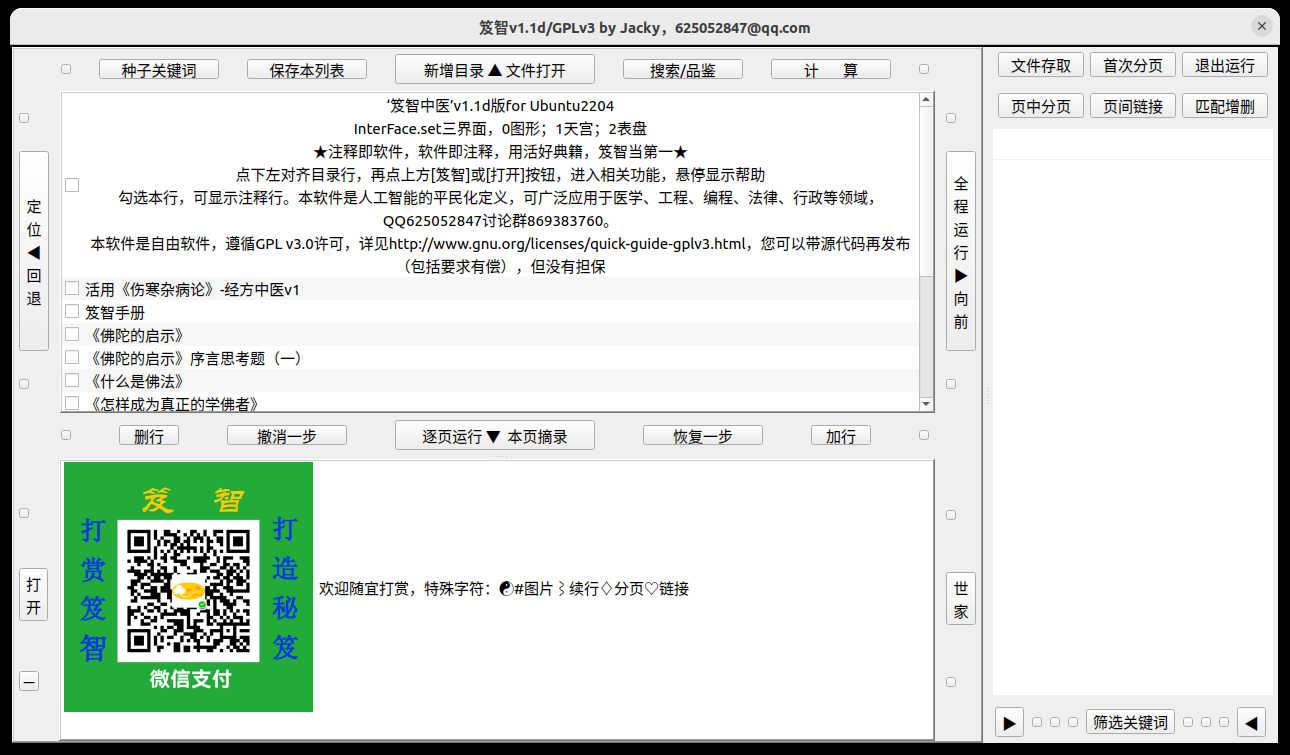Tick the checkbox beside 《什么是佛法》

[x=72, y=380]
